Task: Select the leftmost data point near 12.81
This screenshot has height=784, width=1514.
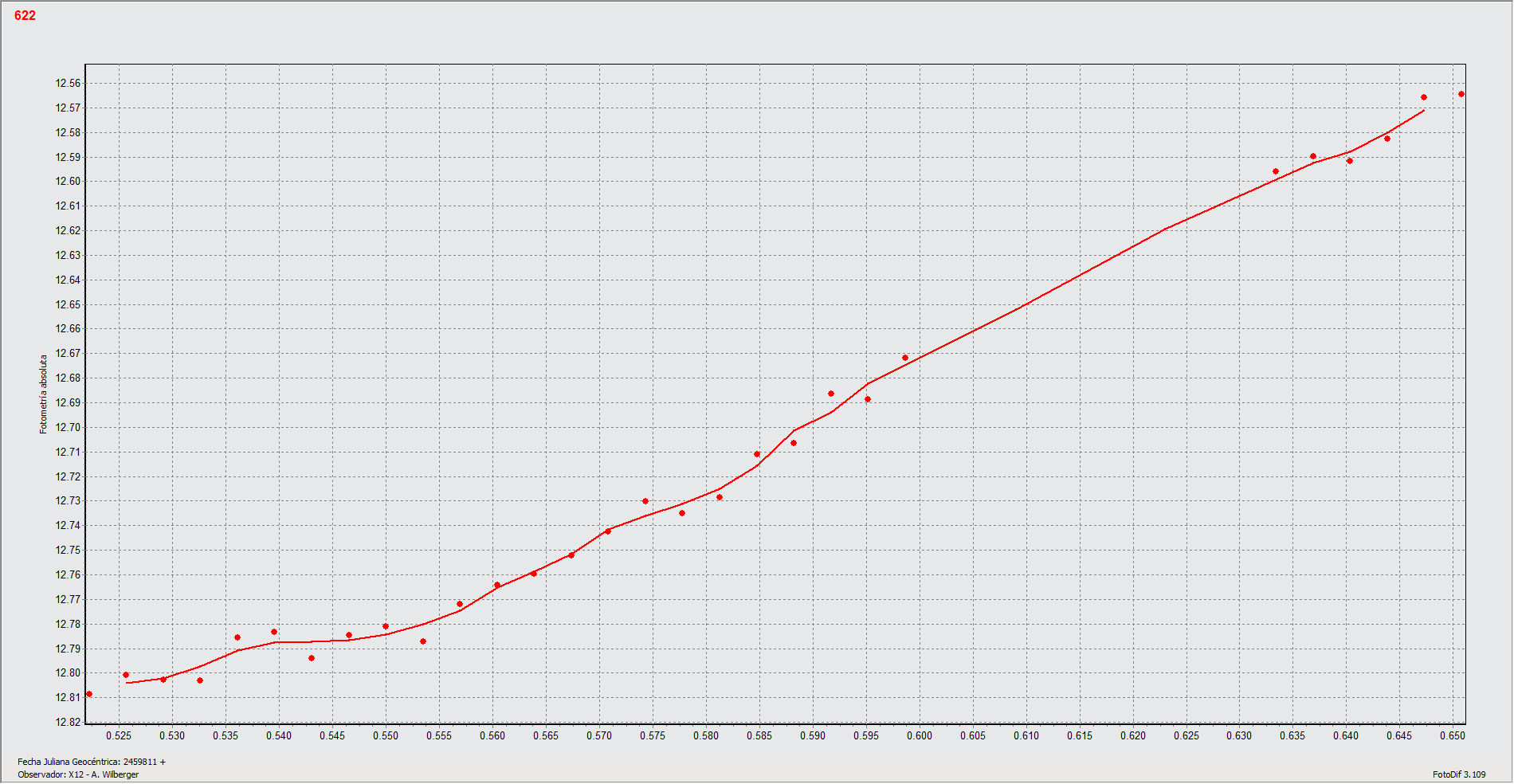Action: pos(89,694)
